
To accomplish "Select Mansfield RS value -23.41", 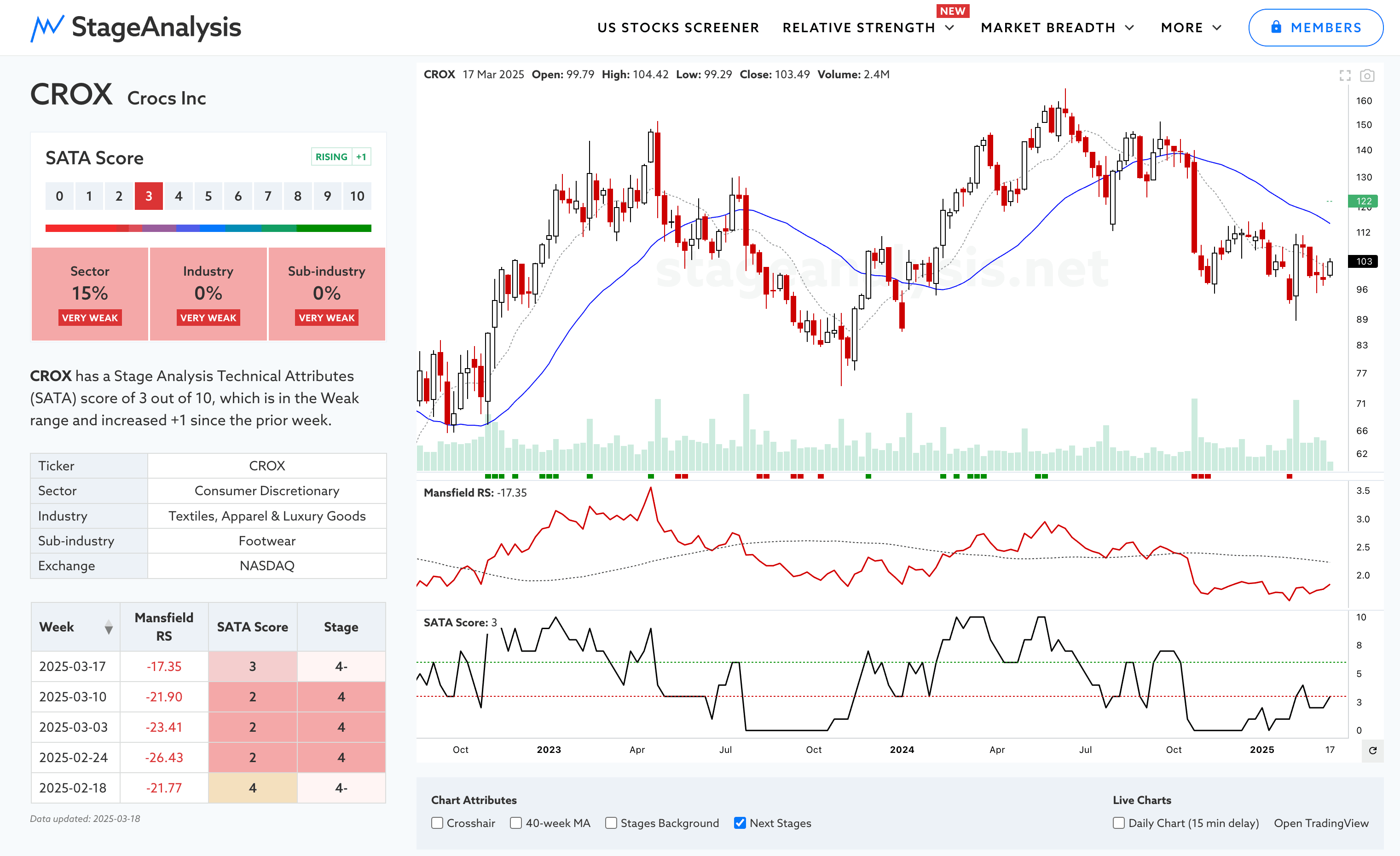I will [164, 727].
